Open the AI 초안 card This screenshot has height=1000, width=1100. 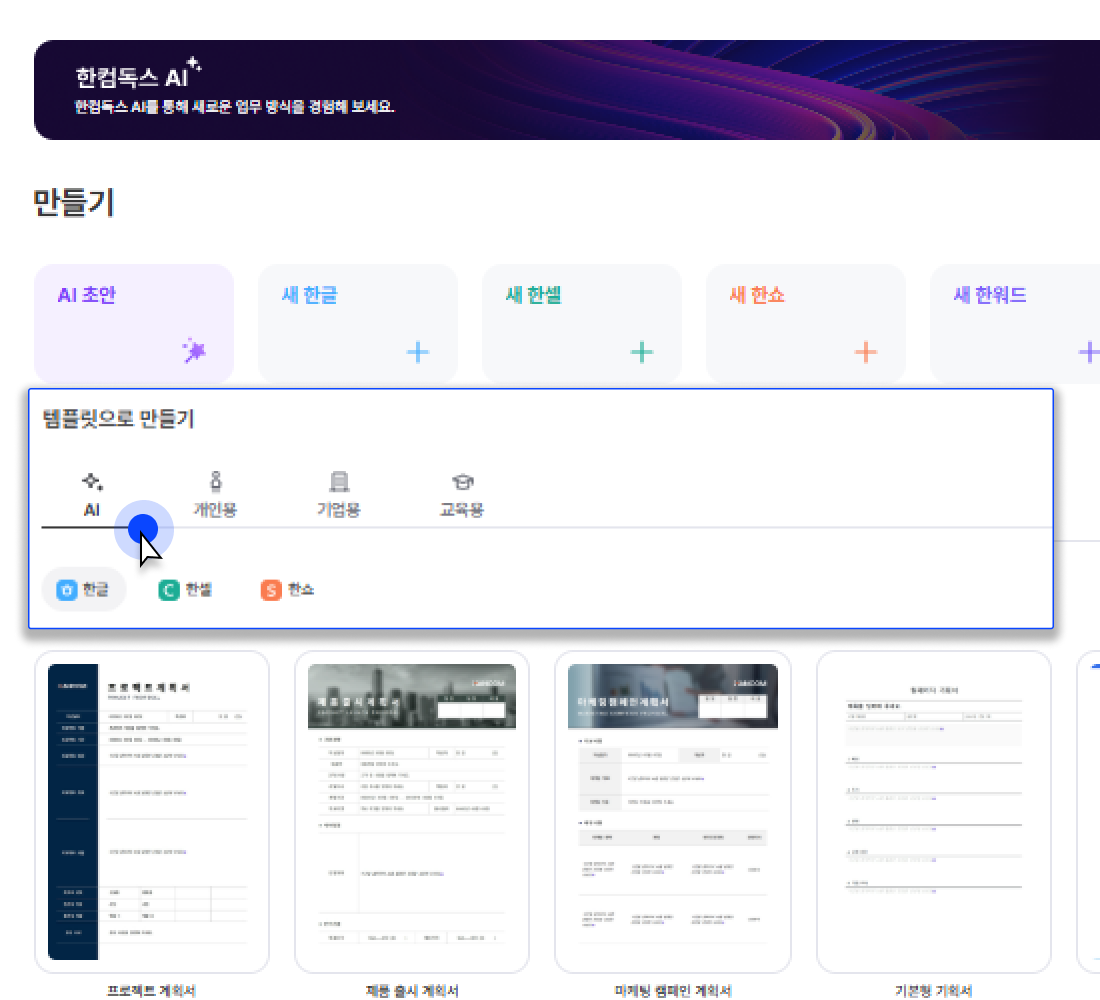[133, 324]
